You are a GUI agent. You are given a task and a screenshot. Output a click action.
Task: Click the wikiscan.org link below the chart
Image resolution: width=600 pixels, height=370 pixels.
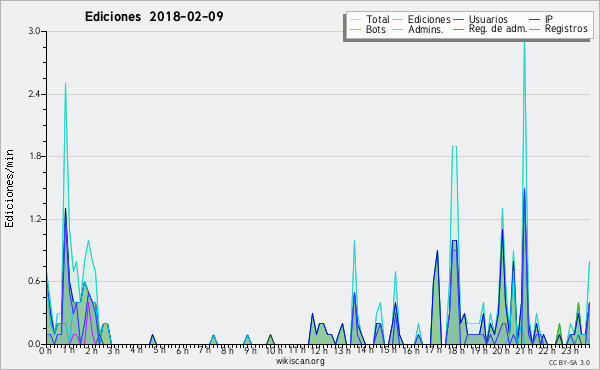pyautogui.click(x=300, y=361)
